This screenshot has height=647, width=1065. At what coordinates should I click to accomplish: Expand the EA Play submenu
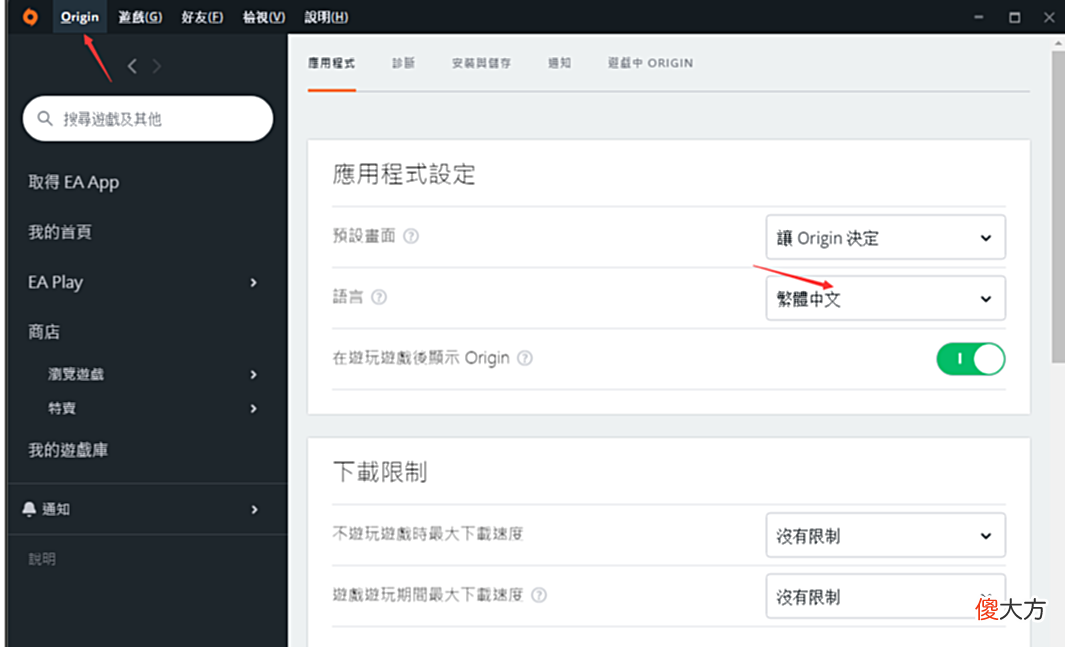tap(253, 282)
